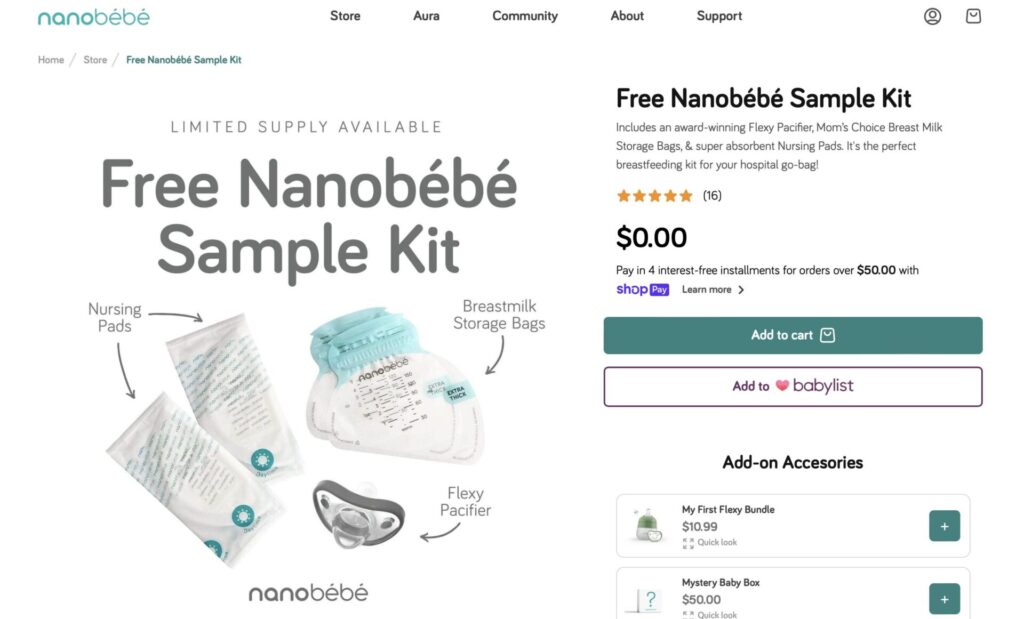Click the Add to Babylist button
1024x619 pixels.
pyautogui.click(x=793, y=386)
